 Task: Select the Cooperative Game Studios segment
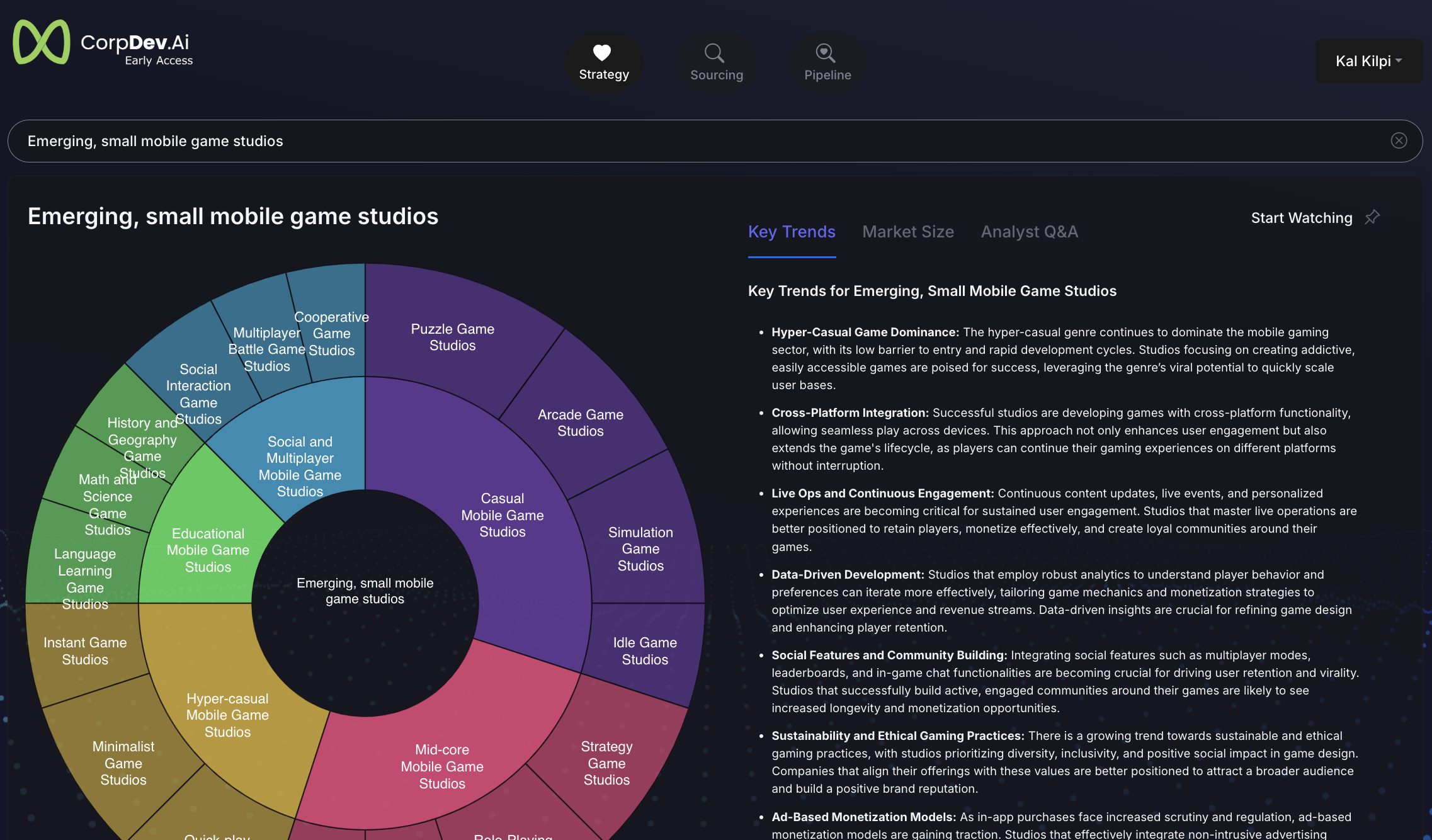point(331,333)
